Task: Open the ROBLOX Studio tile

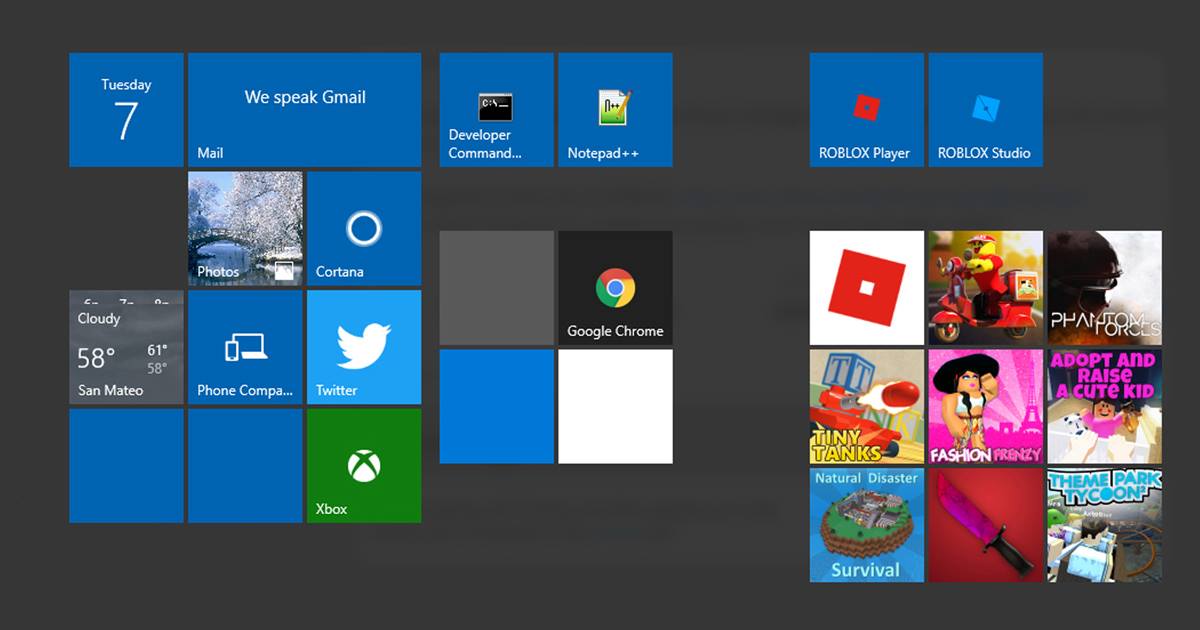Action: point(985,110)
